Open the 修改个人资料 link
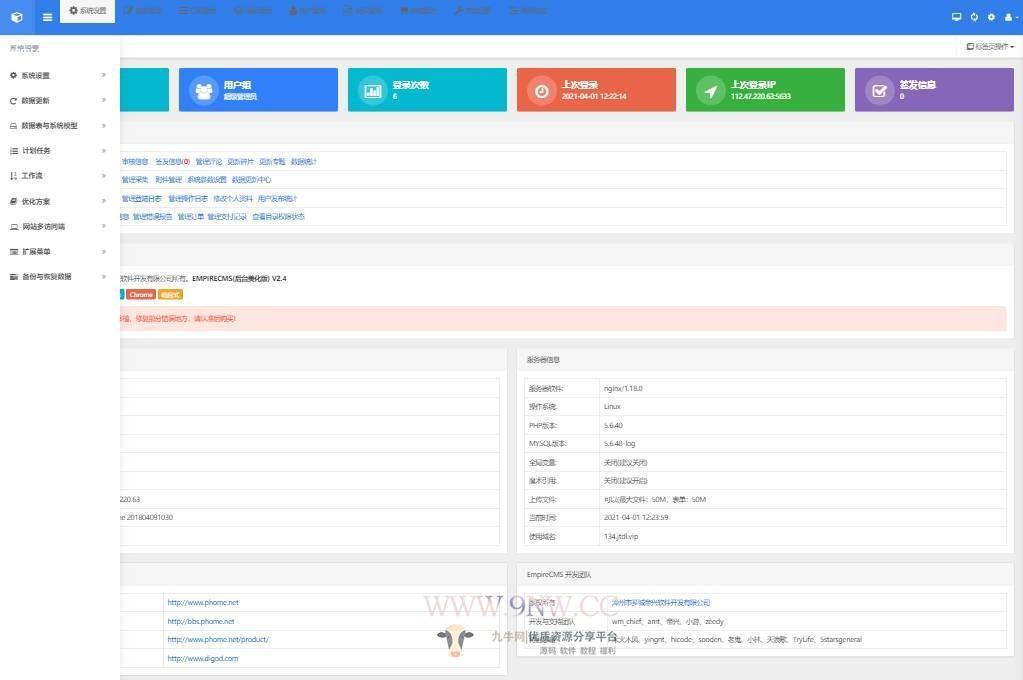1023x680 pixels. click(233, 199)
